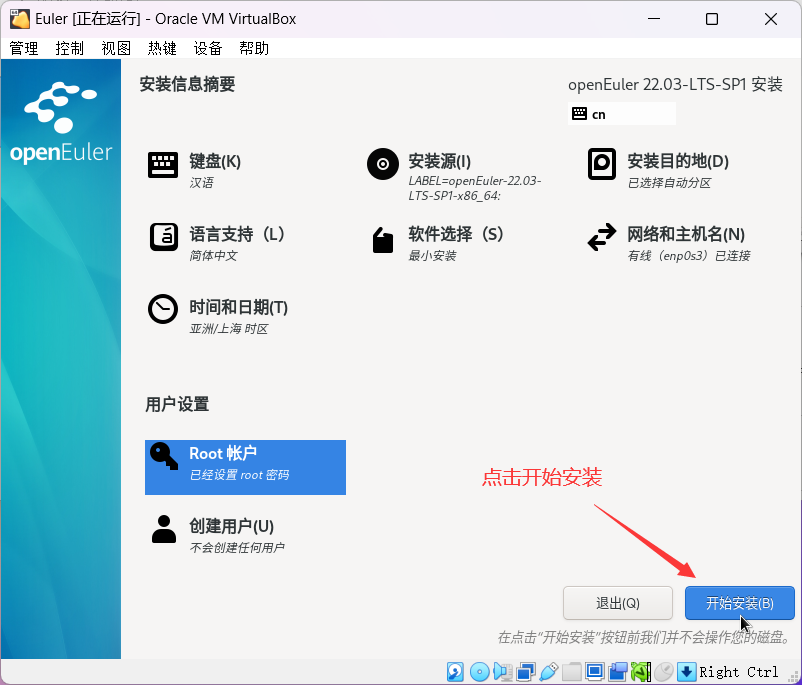Click the hard disk activity status icon
Viewport: 802px width, 685px height.
coord(455,672)
